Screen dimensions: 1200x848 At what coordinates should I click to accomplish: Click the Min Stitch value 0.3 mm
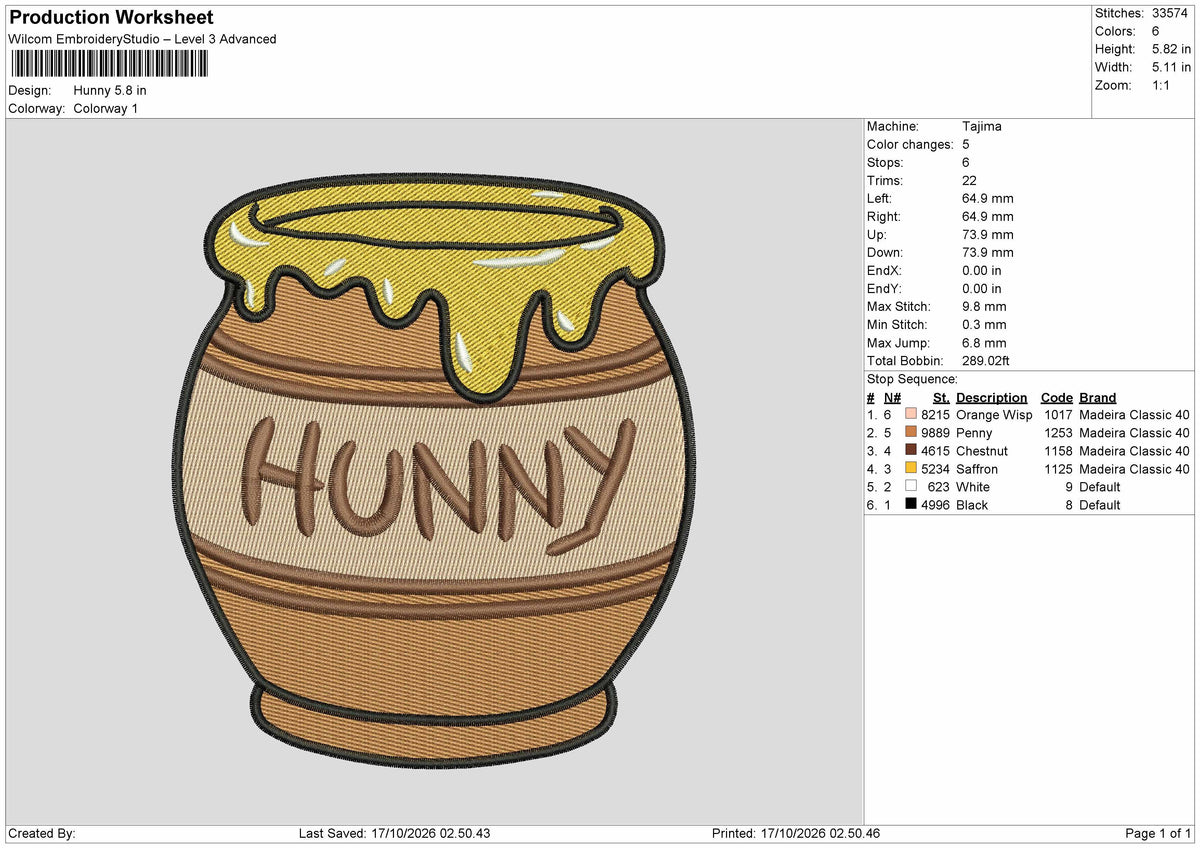tap(984, 325)
